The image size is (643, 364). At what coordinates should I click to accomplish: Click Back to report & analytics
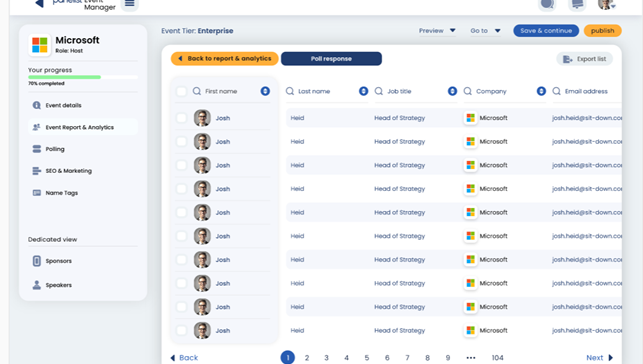[x=225, y=59]
